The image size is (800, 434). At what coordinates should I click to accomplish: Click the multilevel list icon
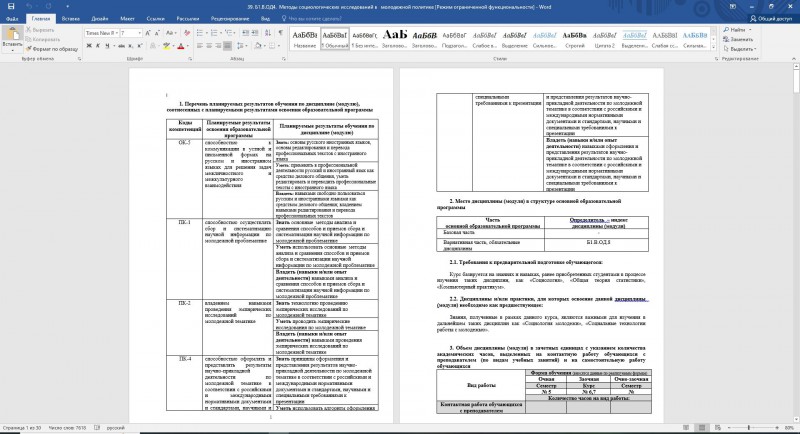coord(230,33)
